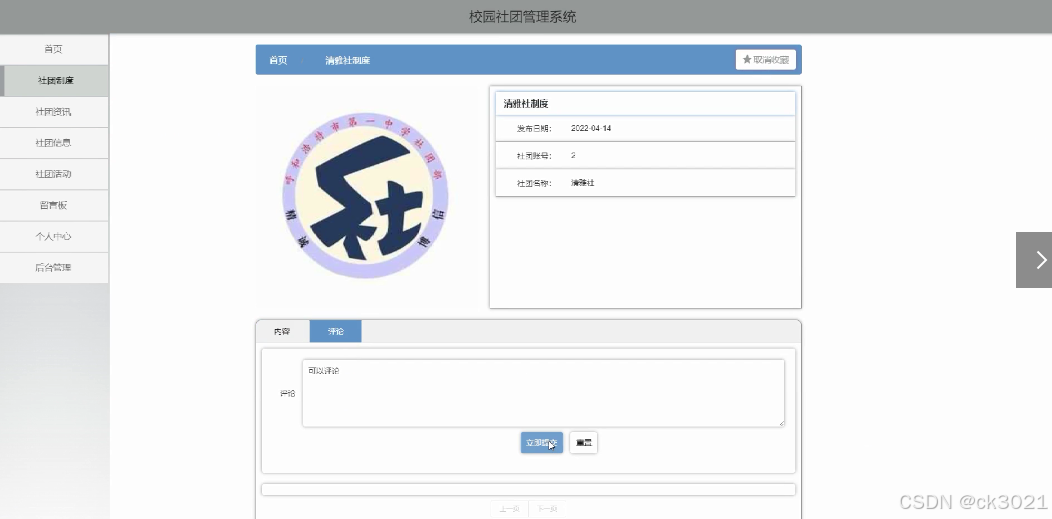This screenshot has height=519, width=1052.
Task: Click the 发布日期 label
Action: tap(534, 128)
